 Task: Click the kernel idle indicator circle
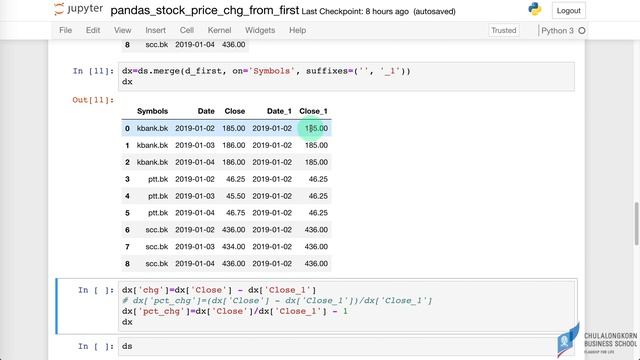pos(582,31)
